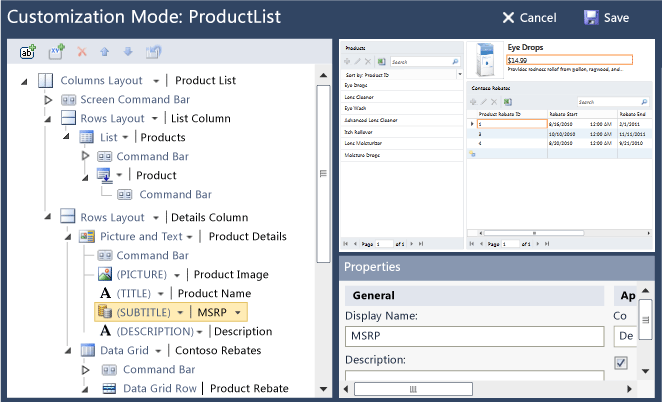This screenshot has height=402, width=662.
Task: Click the Cancel button
Action: coord(529,17)
